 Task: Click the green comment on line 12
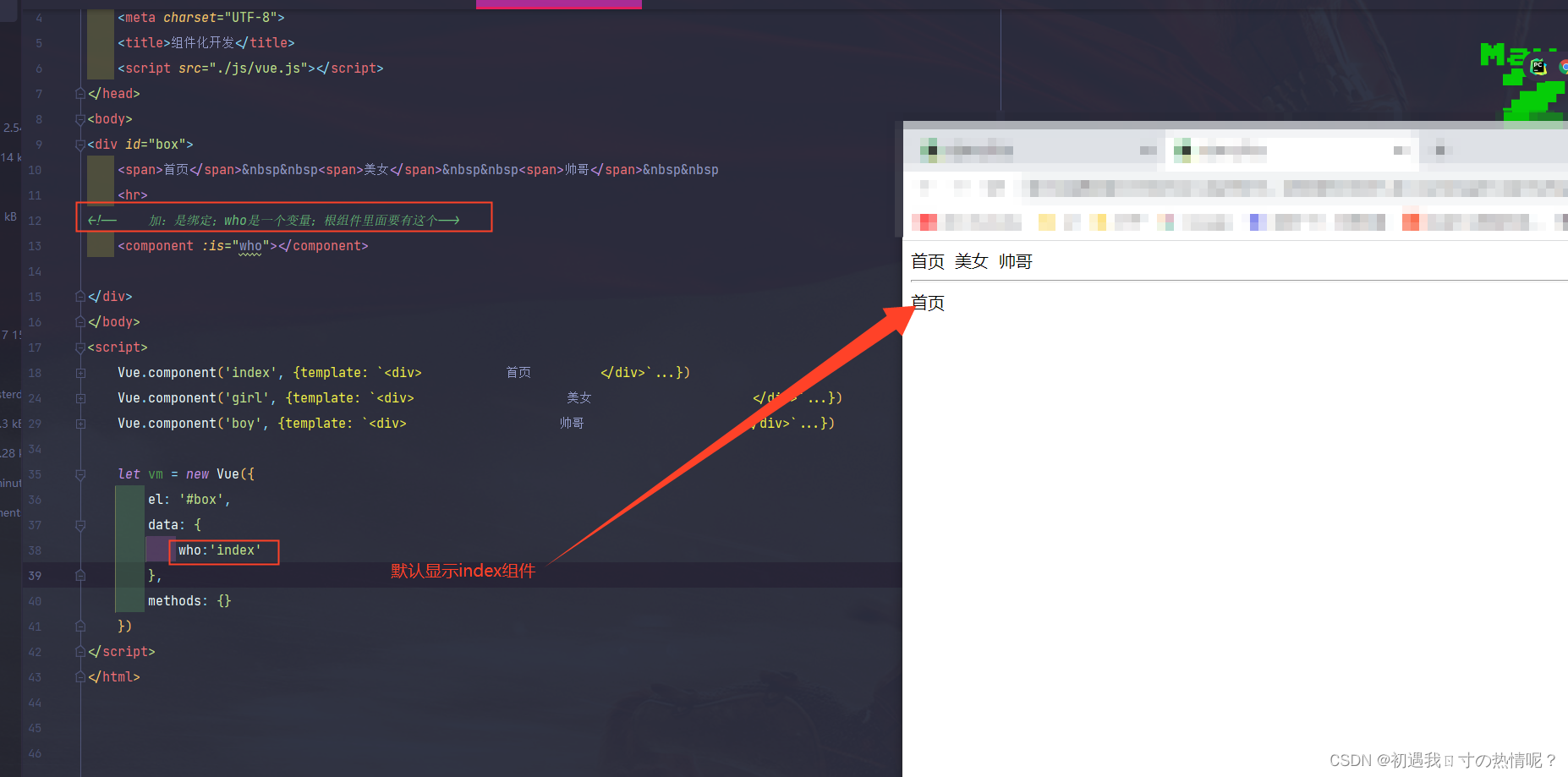[x=274, y=221]
